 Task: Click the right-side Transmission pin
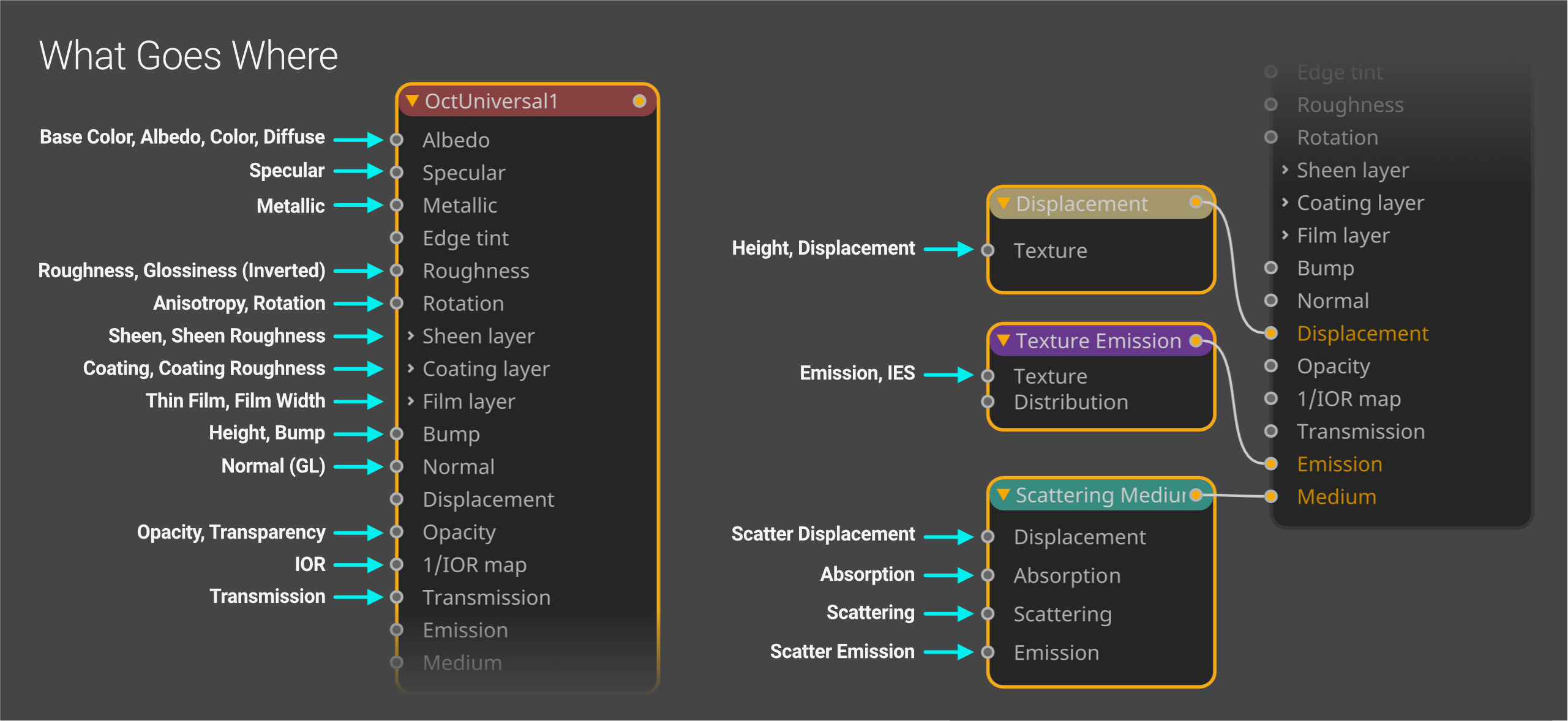pyautogui.click(x=1271, y=431)
